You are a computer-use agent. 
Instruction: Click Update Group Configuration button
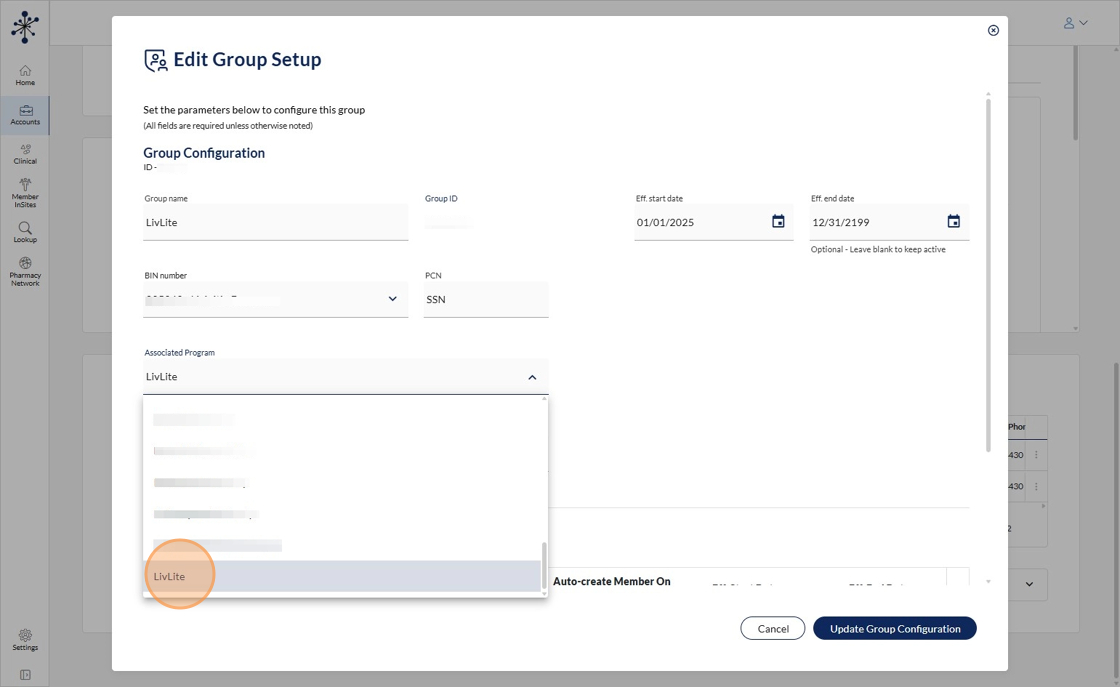click(x=895, y=628)
